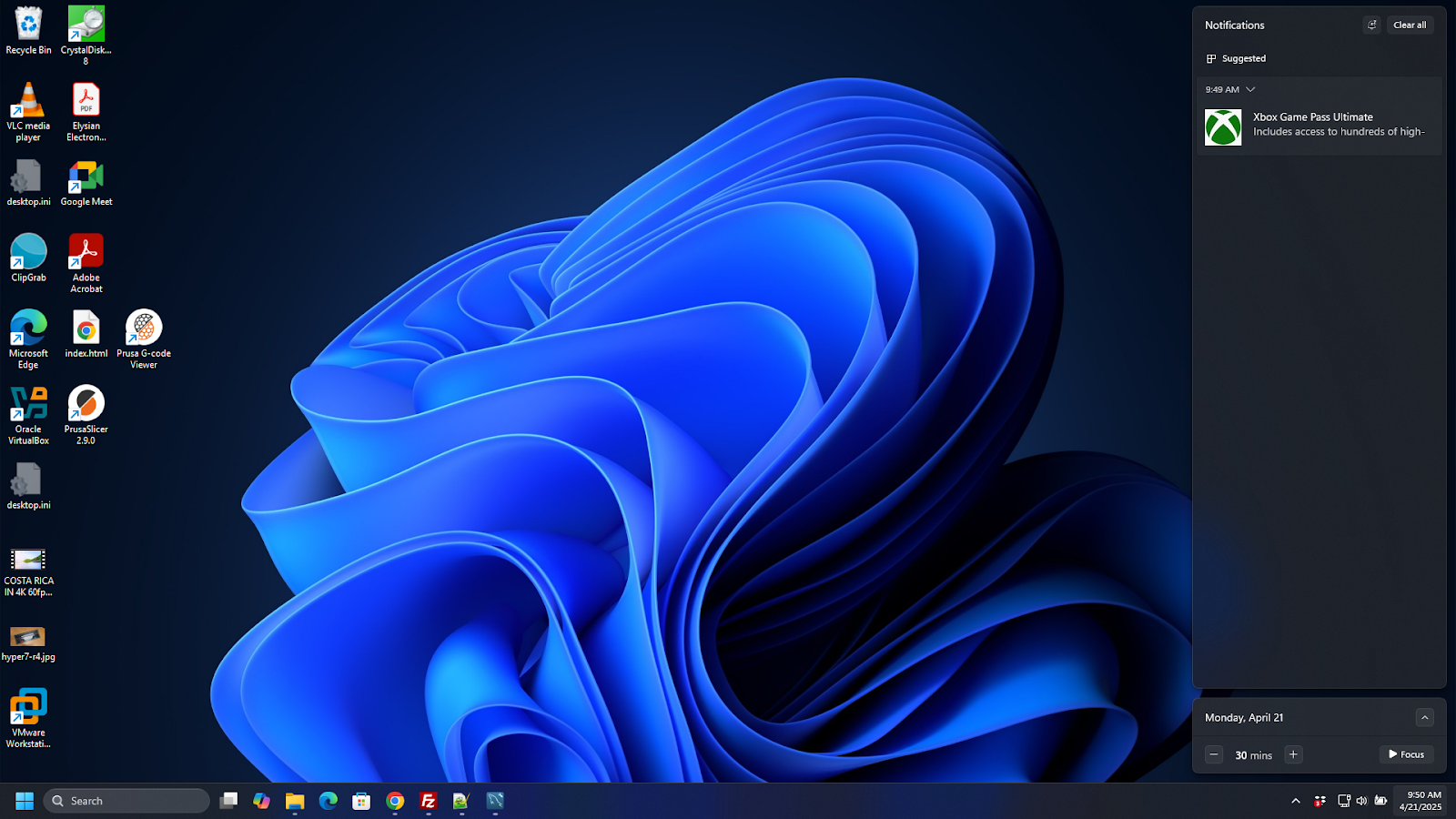Open the Recycle Bin desktop icon
The height and width of the screenshot is (819, 1456).
[x=28, y=32]
